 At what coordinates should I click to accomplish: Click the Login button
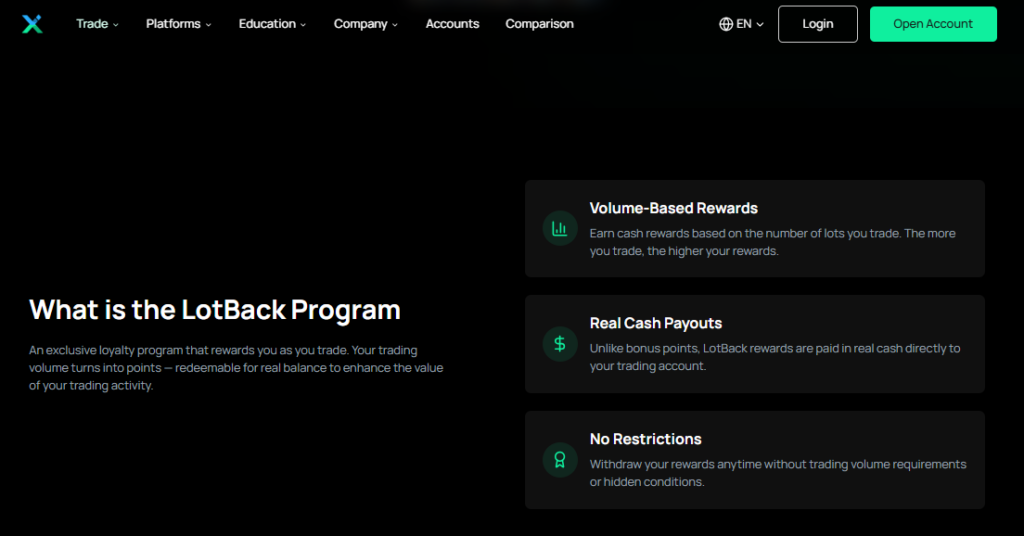tap(818, 24)
